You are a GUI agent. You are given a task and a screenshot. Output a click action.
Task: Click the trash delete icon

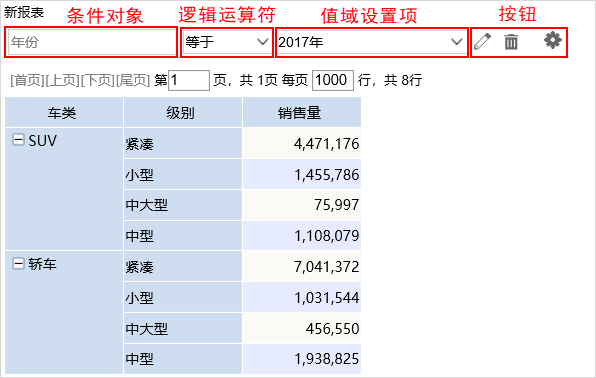(511, 41)
